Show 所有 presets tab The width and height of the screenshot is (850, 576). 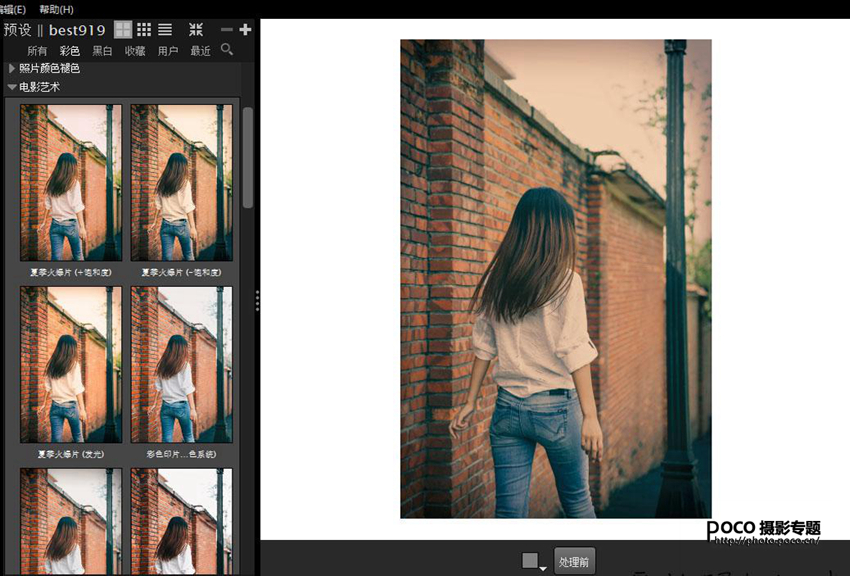click(x=37, y=51)
